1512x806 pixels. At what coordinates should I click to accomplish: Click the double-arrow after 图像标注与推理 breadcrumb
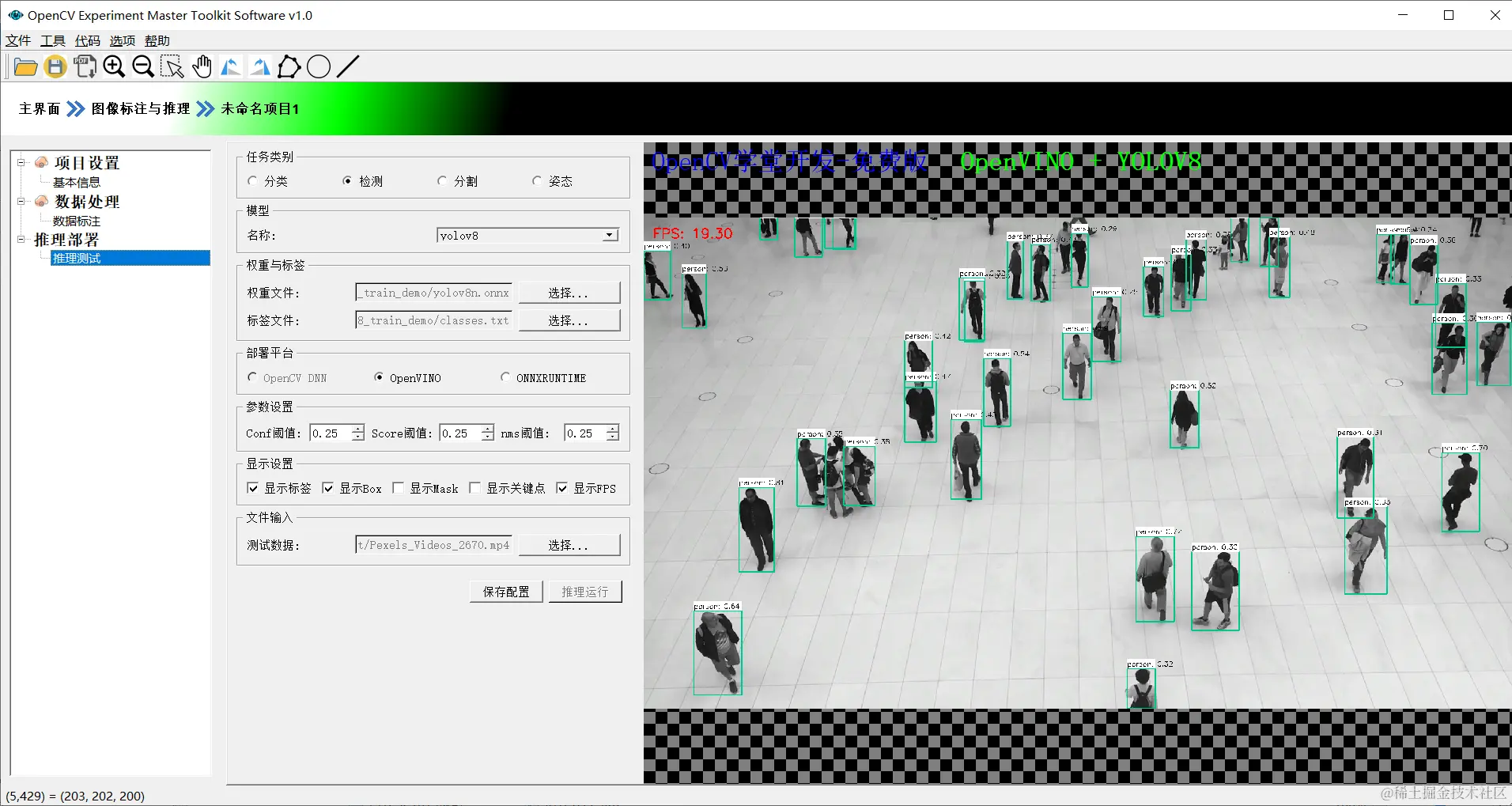point(205,108)
